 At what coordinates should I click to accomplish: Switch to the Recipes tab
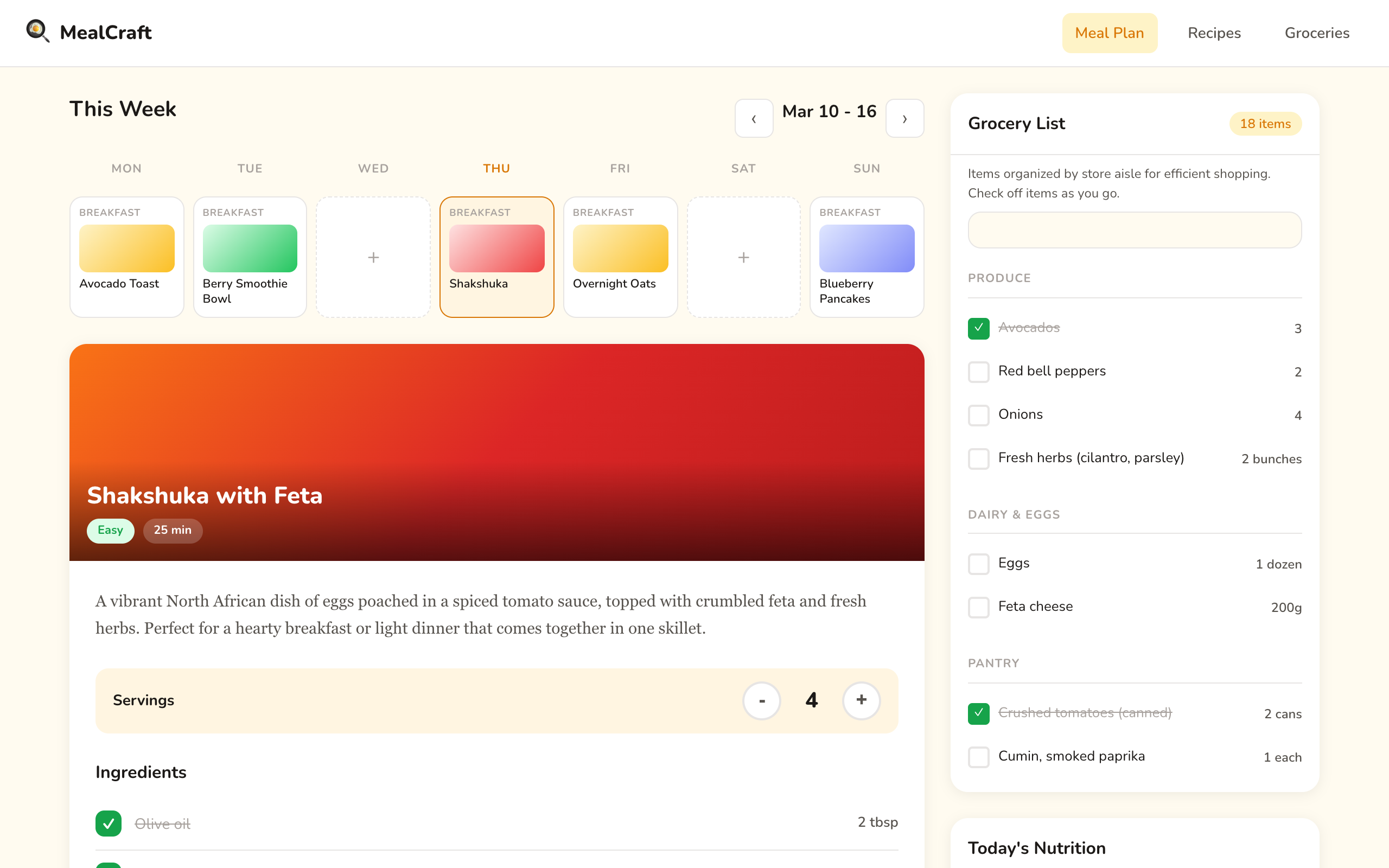1213,33
